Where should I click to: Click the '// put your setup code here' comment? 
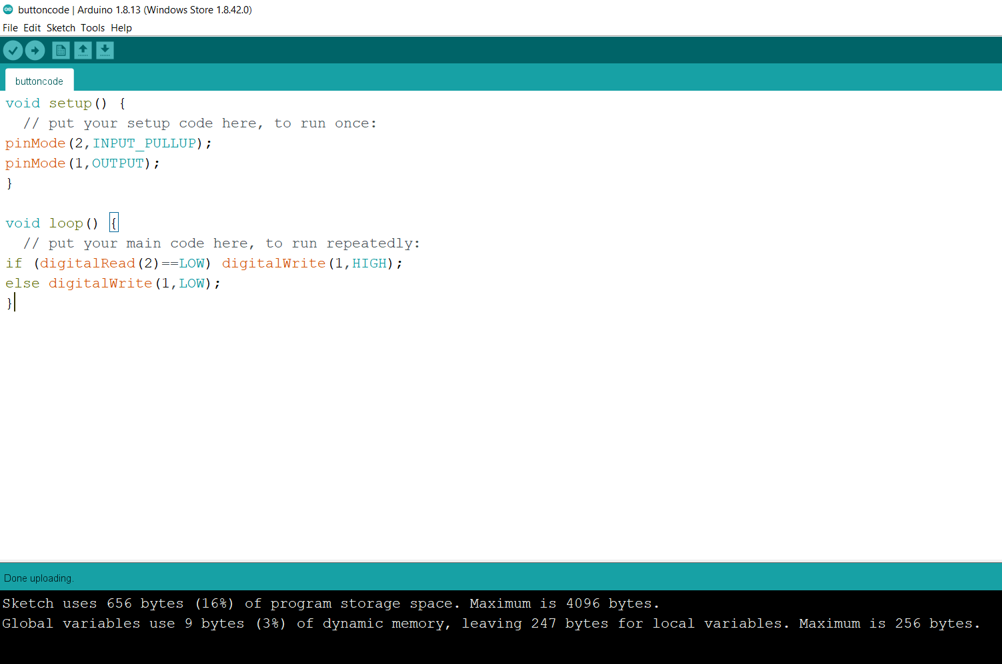point(200,123)
